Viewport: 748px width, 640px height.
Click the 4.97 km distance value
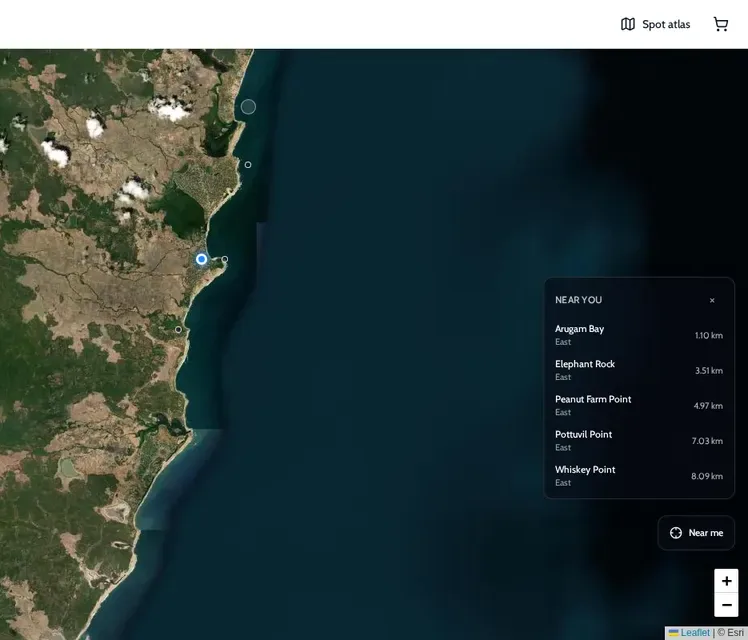(708, 406)
